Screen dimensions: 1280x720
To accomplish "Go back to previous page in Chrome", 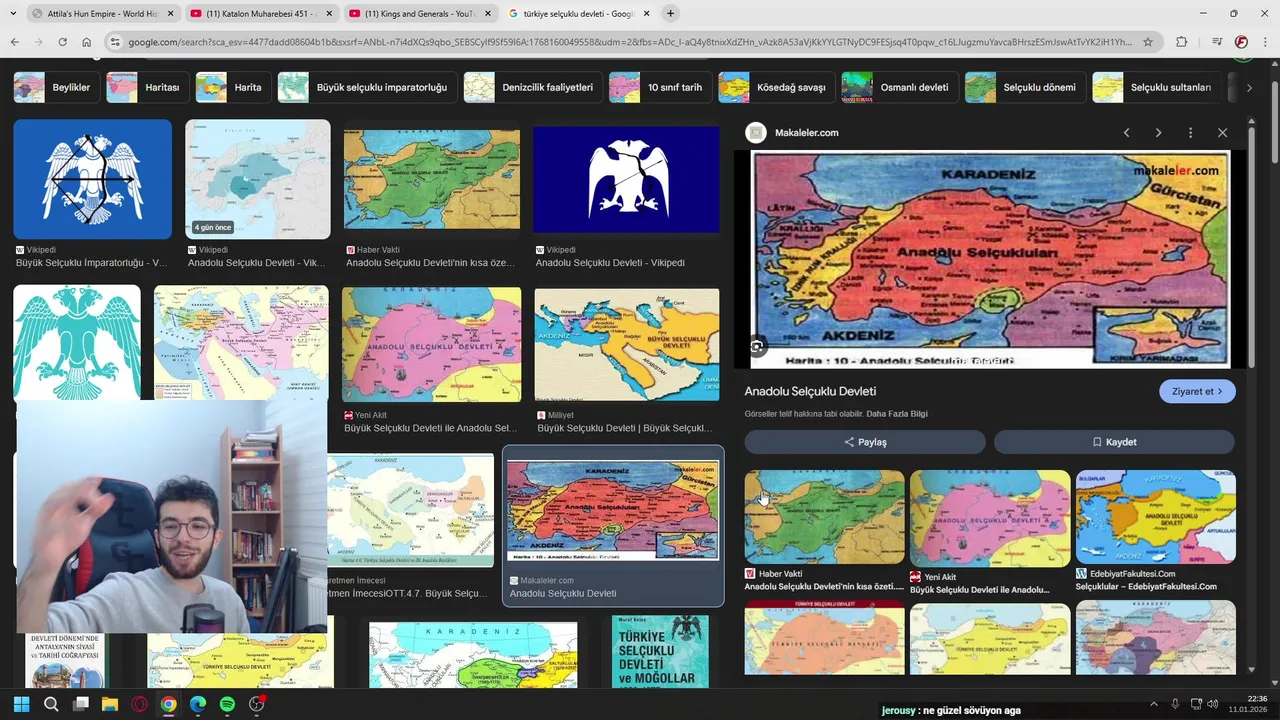I will (x=14, y=42).
